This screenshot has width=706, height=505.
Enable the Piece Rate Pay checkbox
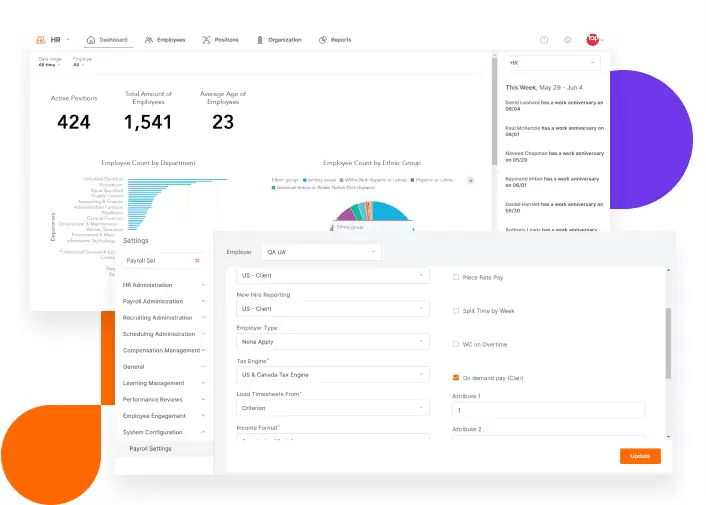pos(456,276)
